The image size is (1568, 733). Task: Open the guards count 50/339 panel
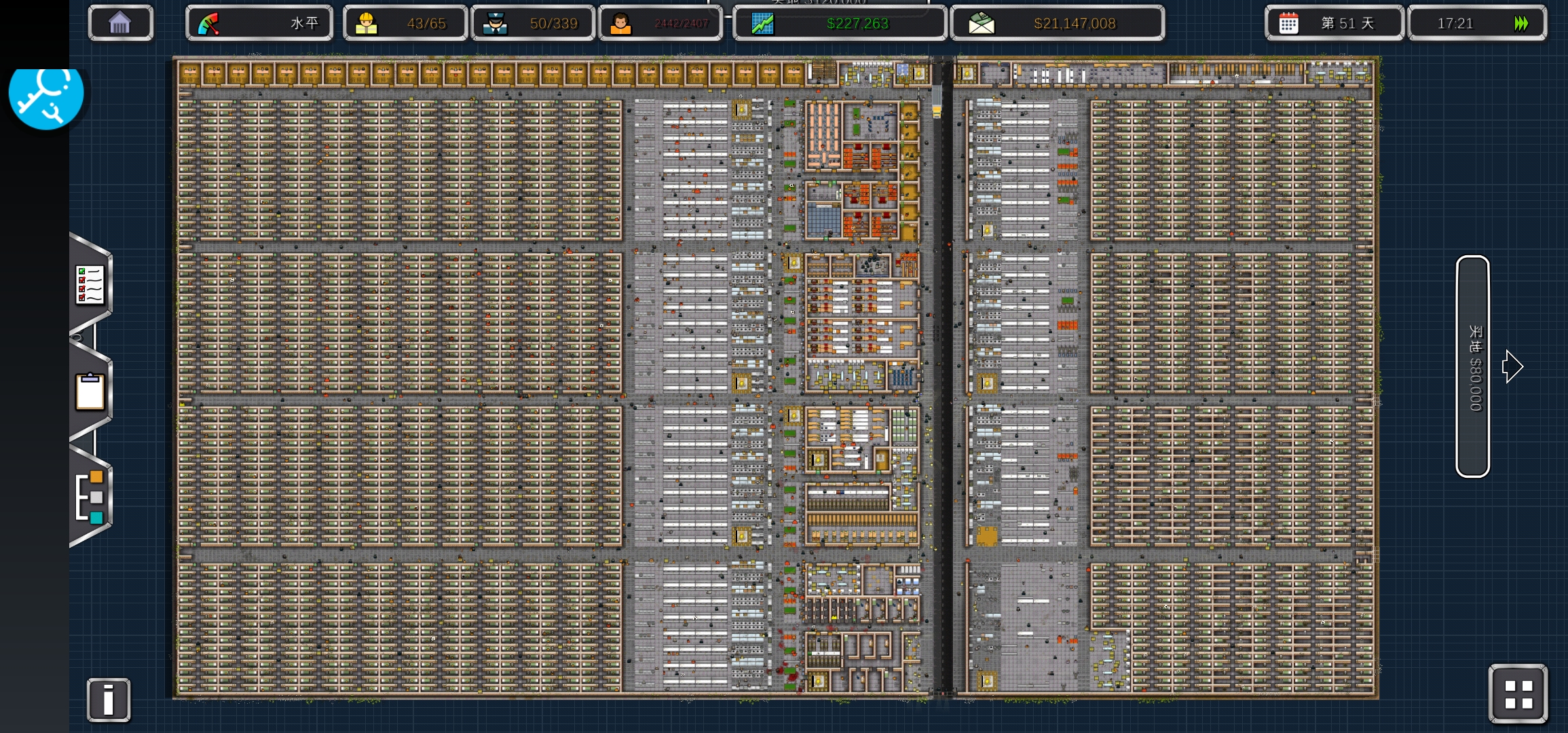coord(533,23)
